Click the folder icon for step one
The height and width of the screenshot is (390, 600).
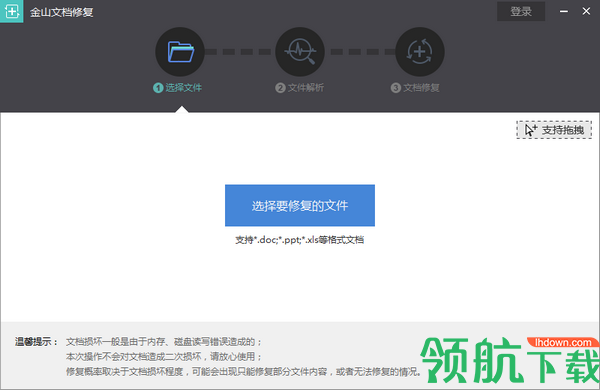180,52
